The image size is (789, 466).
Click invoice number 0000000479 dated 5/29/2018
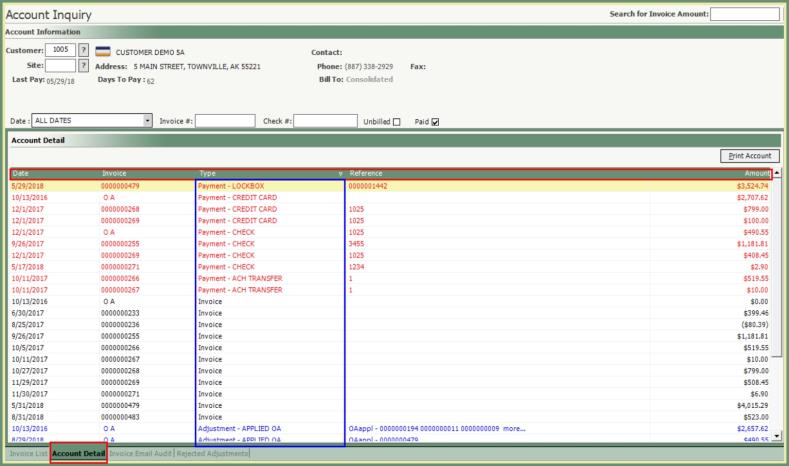click(120, 186)
